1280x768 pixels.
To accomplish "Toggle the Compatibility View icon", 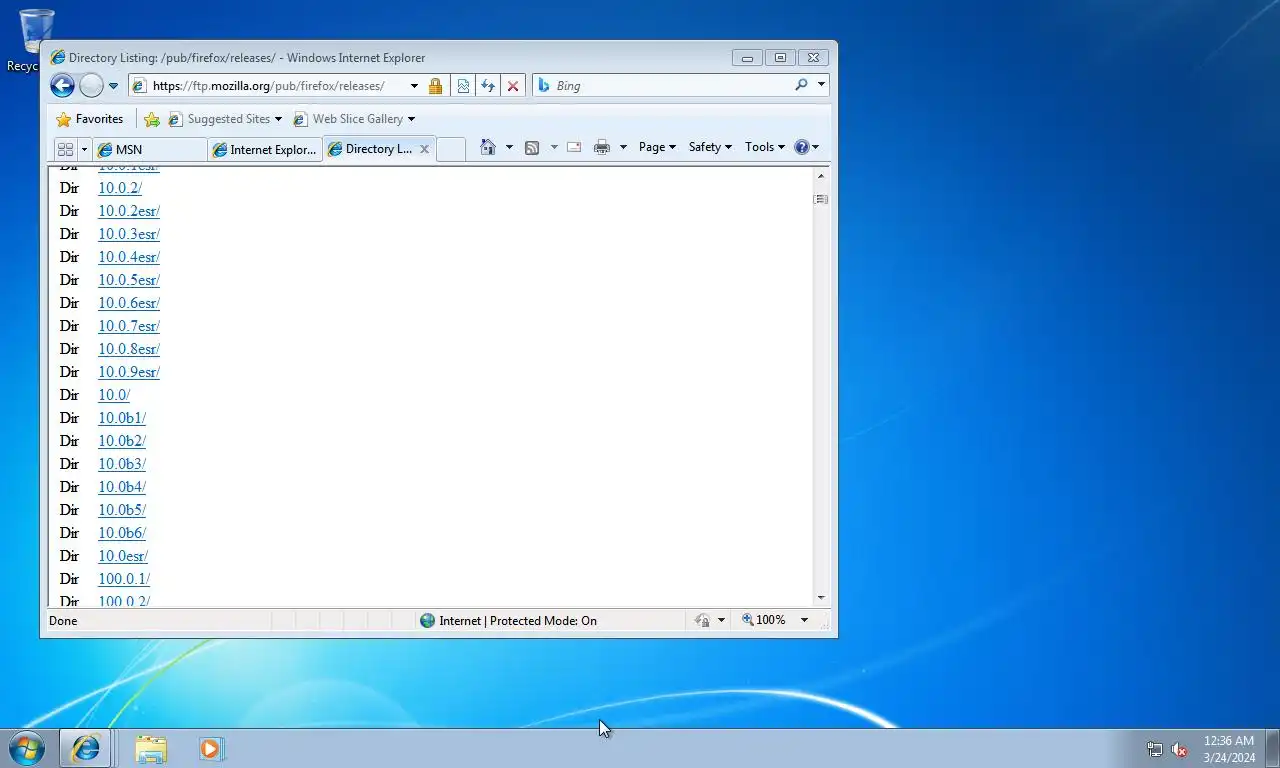I will 463,86.
